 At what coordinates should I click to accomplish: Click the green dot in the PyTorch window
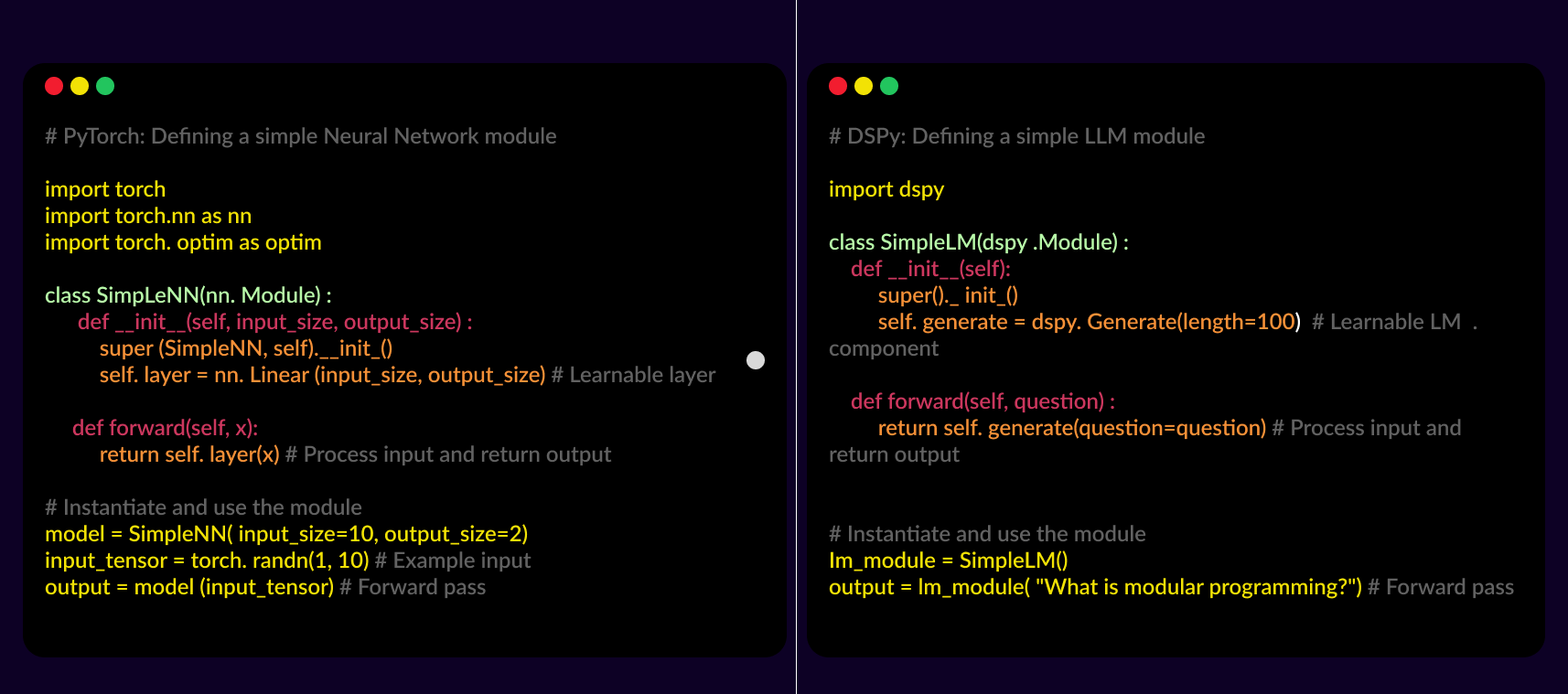point(105,86)
